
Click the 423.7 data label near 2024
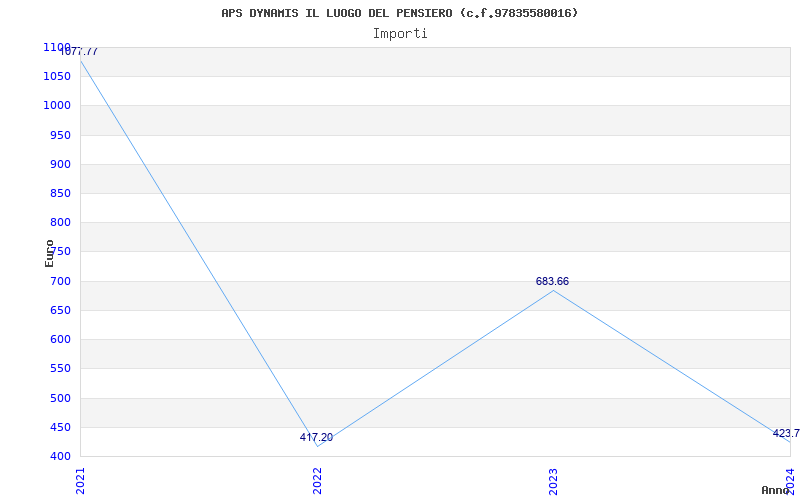786,434
